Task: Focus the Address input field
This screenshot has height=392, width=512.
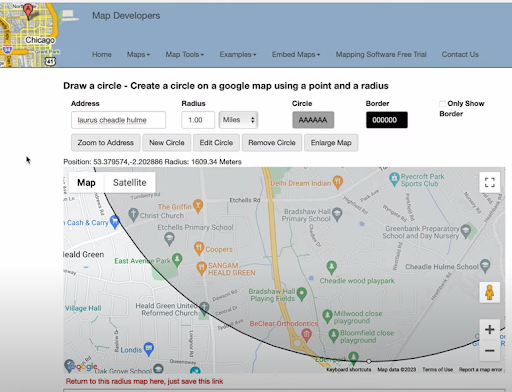Action: click(x=118, y=120)
